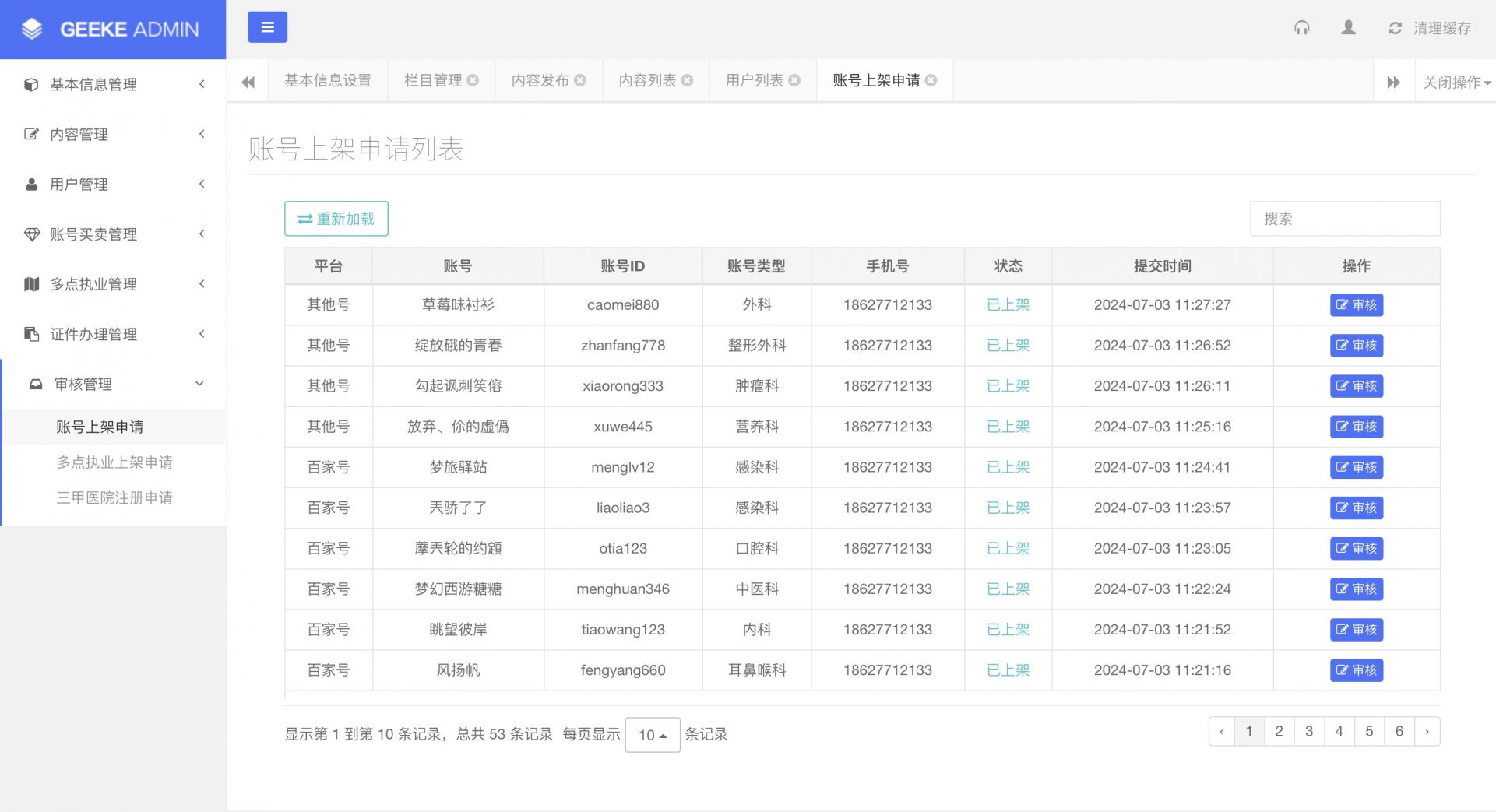Close the 用户列表 tab
Screen dimensions: 1496x812
794,80
